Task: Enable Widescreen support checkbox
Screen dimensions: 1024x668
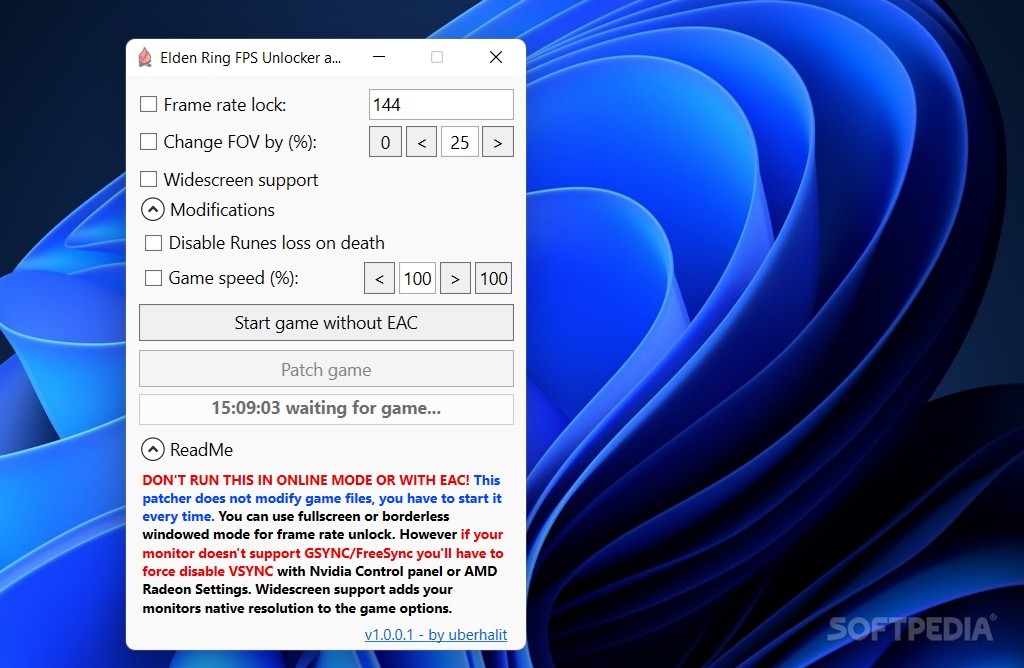Action: point(148,179)
